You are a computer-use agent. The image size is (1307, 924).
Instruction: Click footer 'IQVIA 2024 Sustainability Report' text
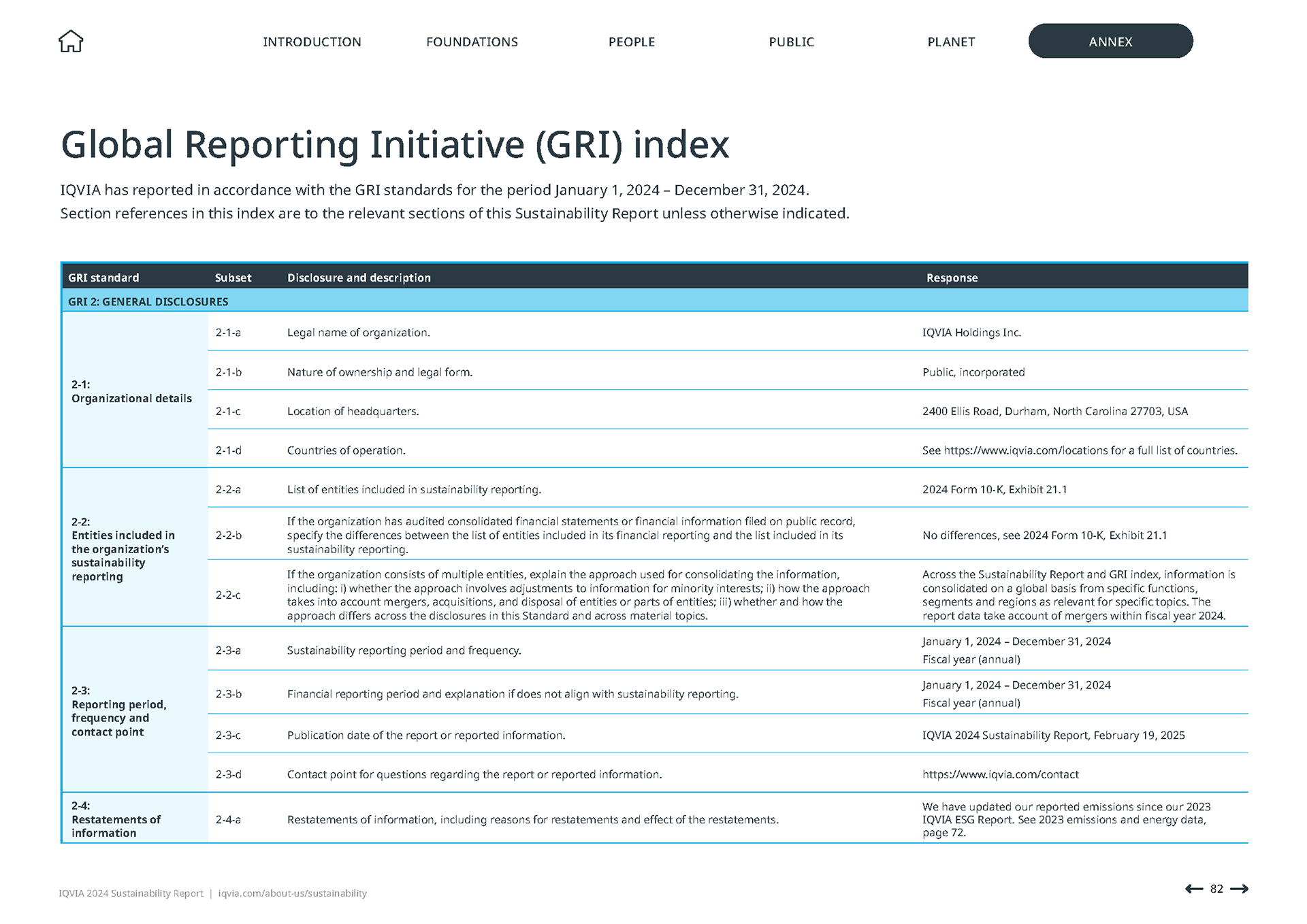click(x=131, y=893)
